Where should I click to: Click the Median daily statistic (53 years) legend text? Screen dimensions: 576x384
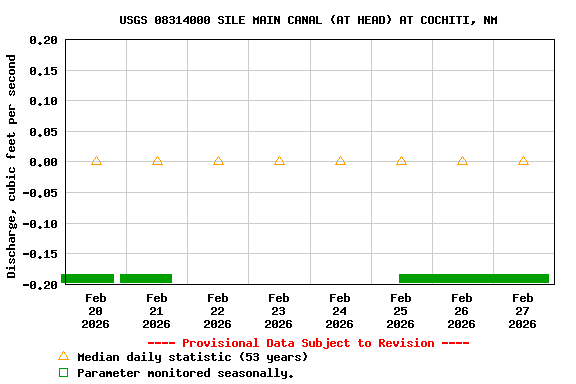pyautogui.click(x=192, y=357)
